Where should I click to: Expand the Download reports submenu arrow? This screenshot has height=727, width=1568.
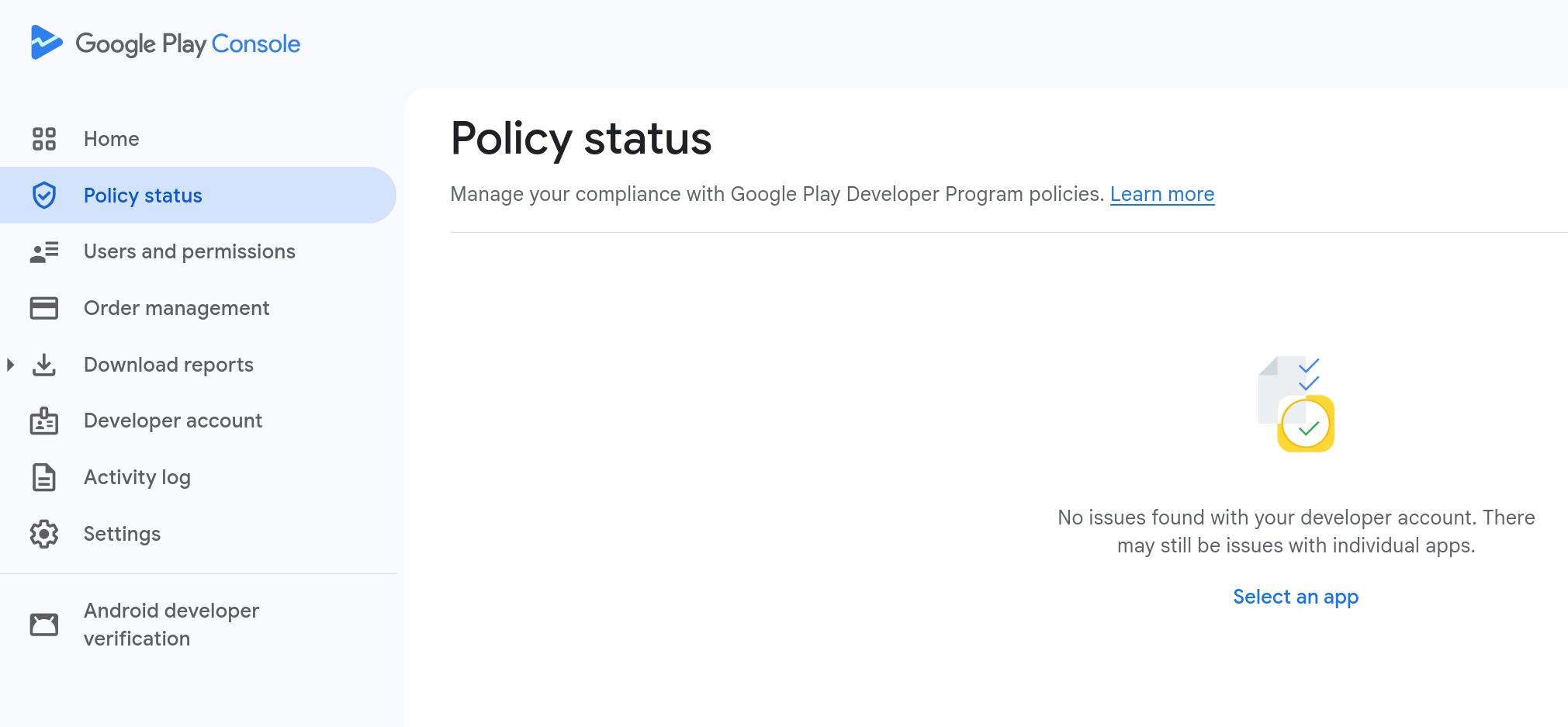11,365
